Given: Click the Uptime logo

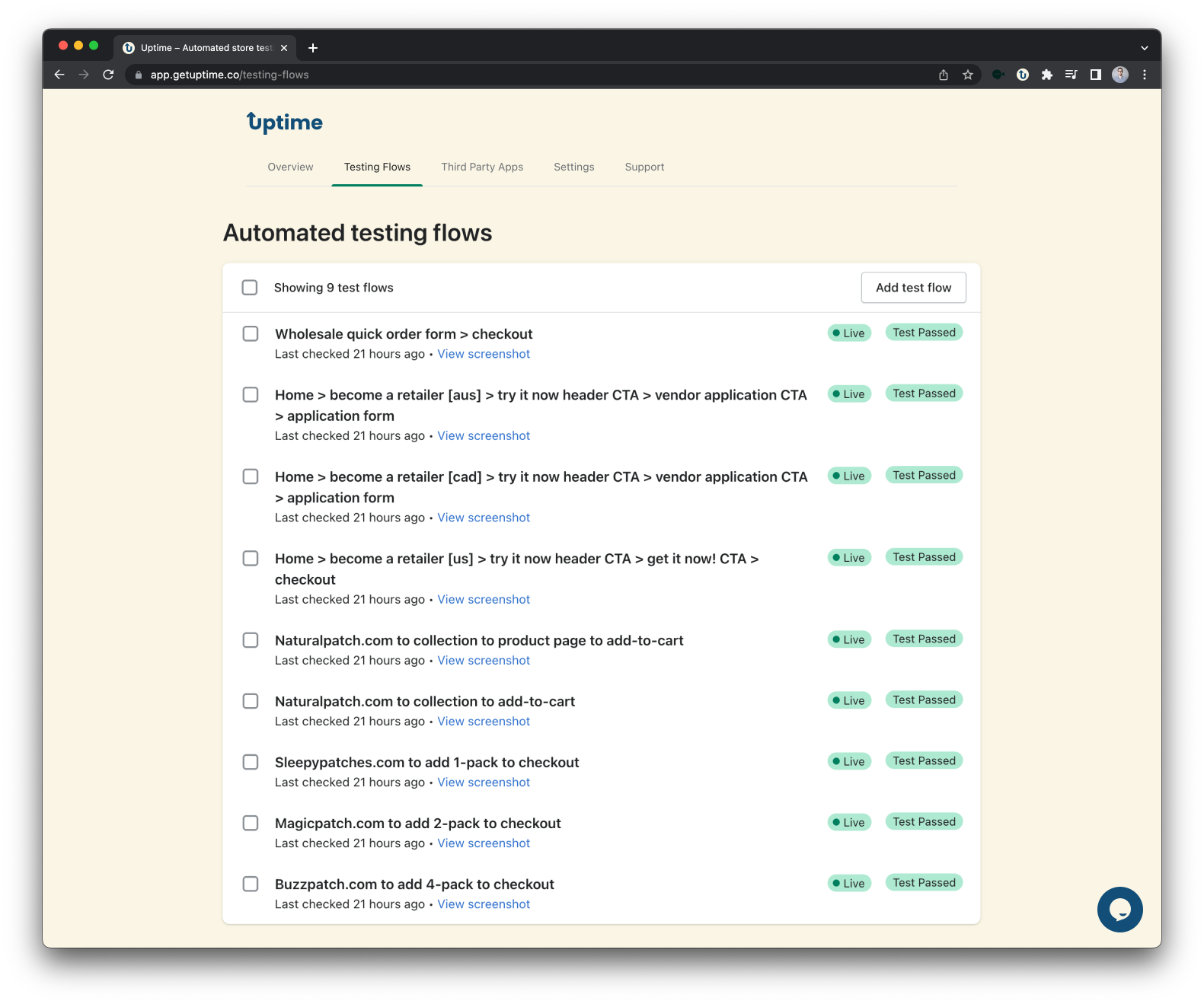Looking at the screenshot, I should [x=285, y=123].
